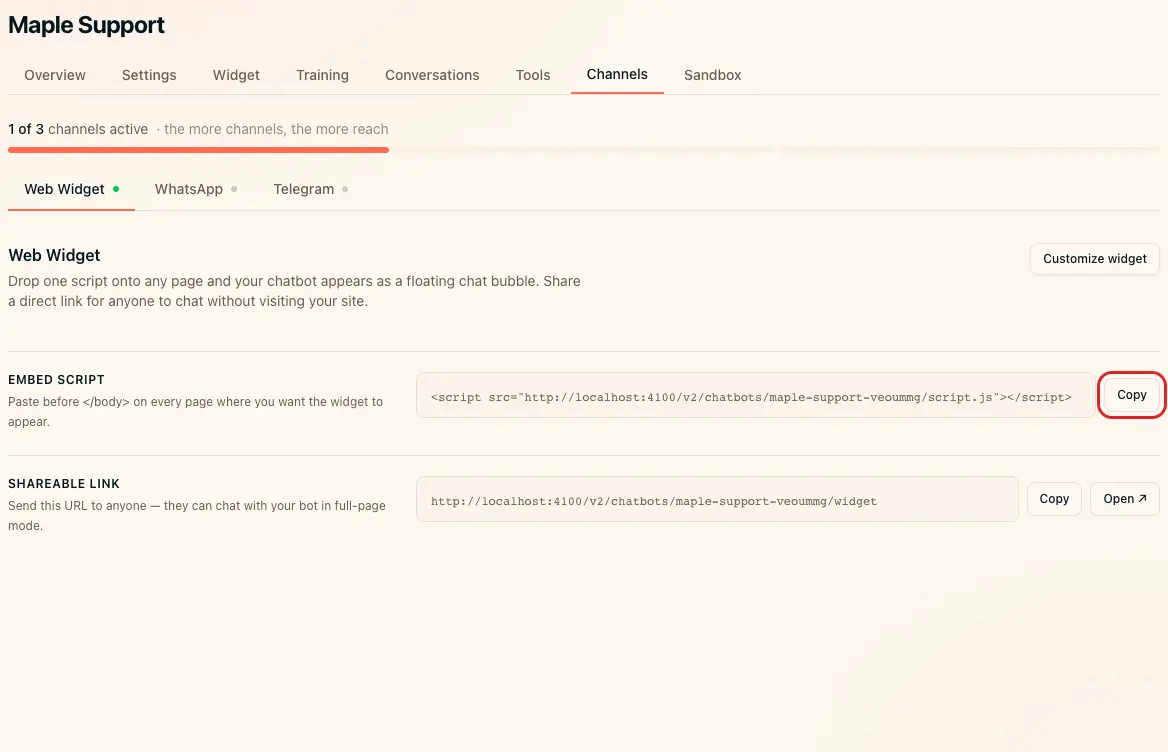Click the embed script code field

(755, 395)
